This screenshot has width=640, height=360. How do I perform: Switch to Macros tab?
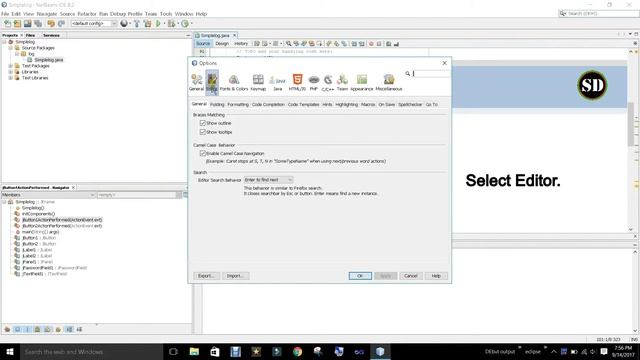(368, 104)
